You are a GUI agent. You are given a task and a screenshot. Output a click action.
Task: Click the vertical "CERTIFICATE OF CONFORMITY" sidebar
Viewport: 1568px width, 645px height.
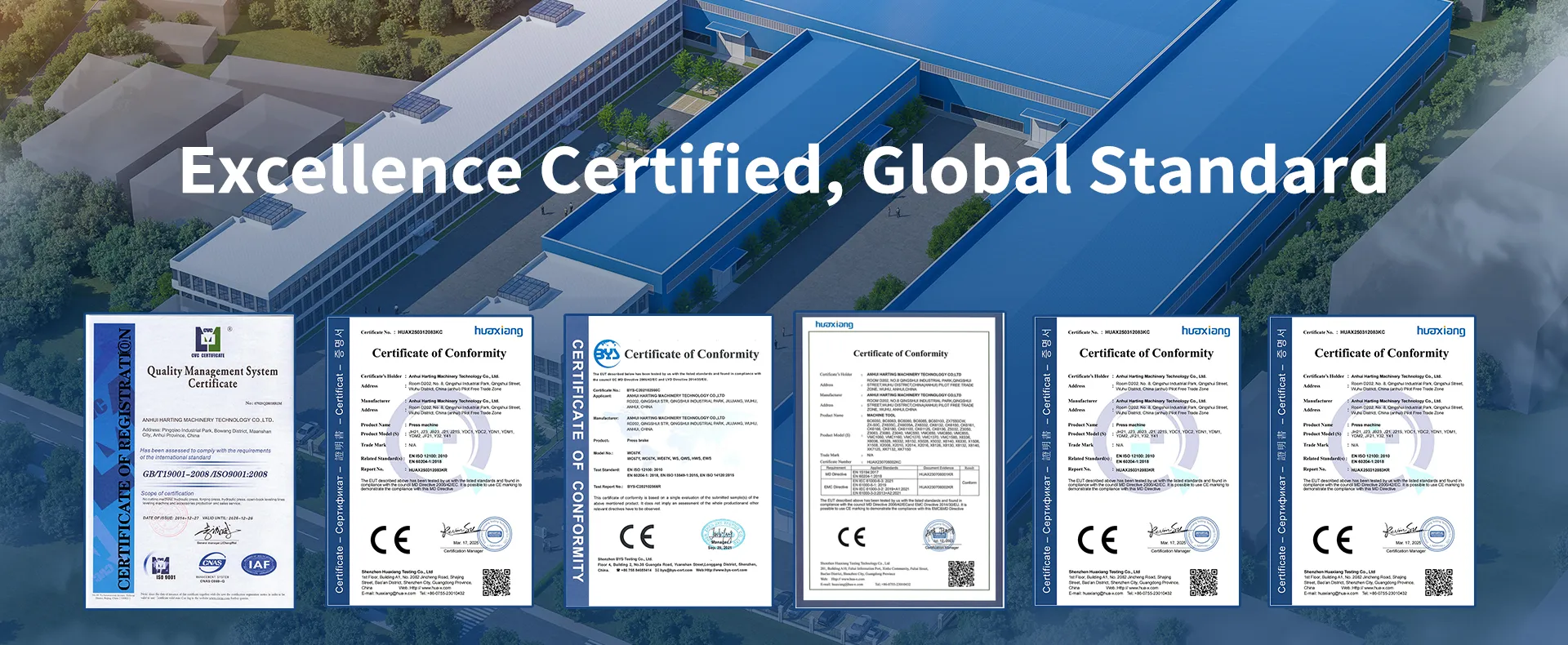point(577,460)
